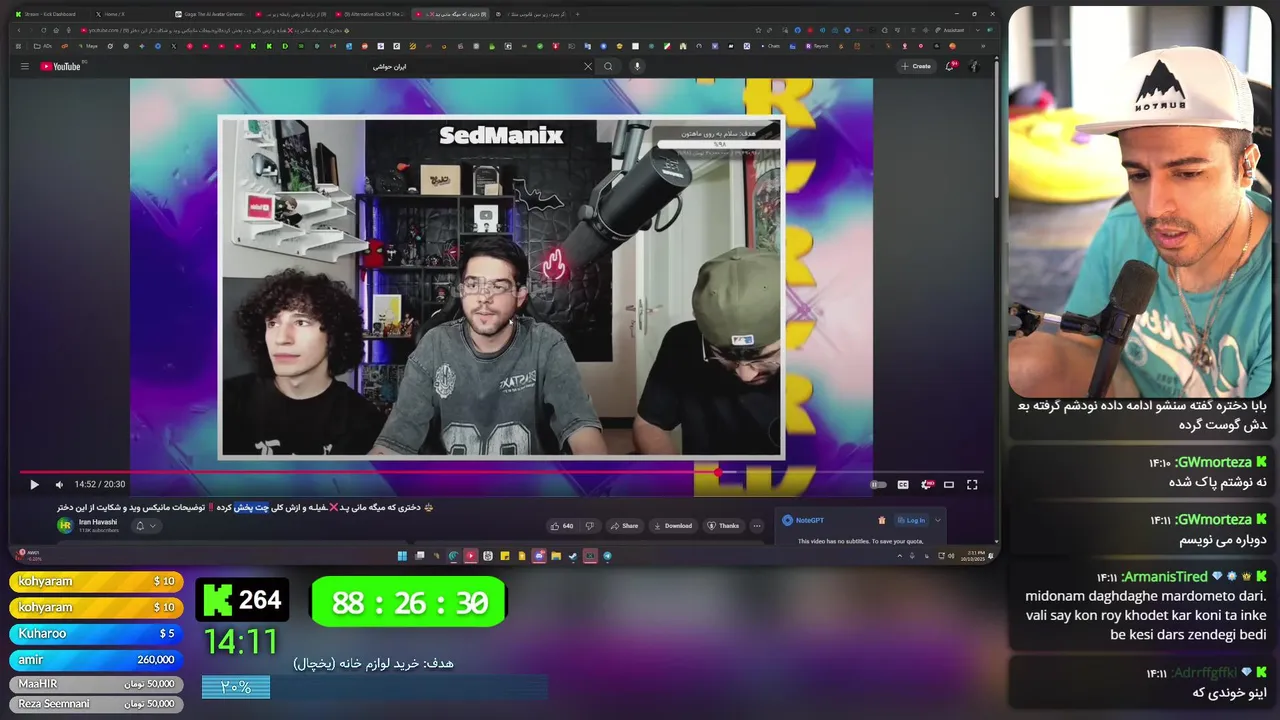This screenshot has width=1280, height=720.
Task: Open more actions three-dot menu
Action: [x=757, y=525]
